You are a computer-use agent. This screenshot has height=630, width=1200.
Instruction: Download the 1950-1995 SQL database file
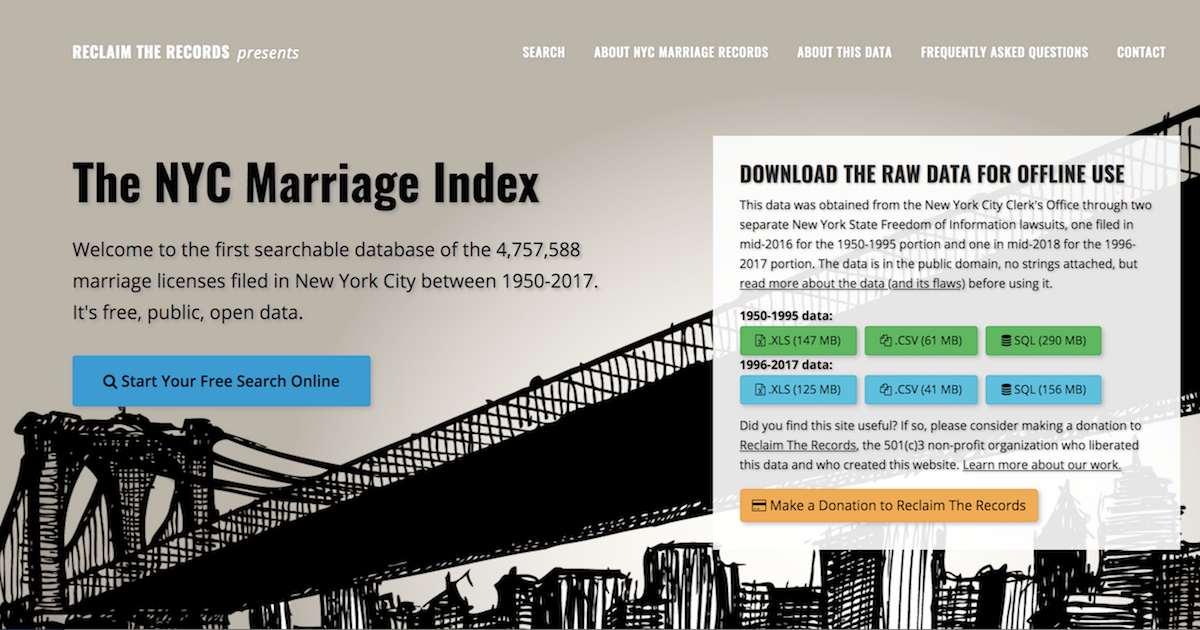(1042, 340)
